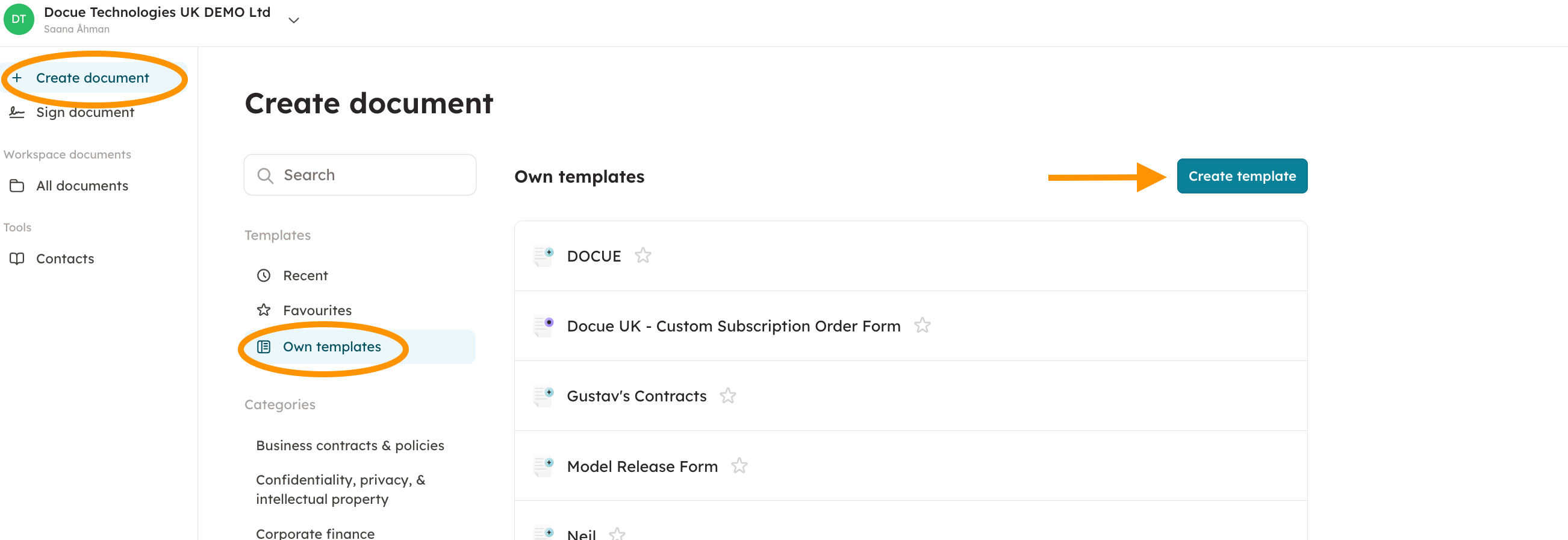Click the Recent clock icon
Screen dimensions: 1568x540
(x=264, y=276)
